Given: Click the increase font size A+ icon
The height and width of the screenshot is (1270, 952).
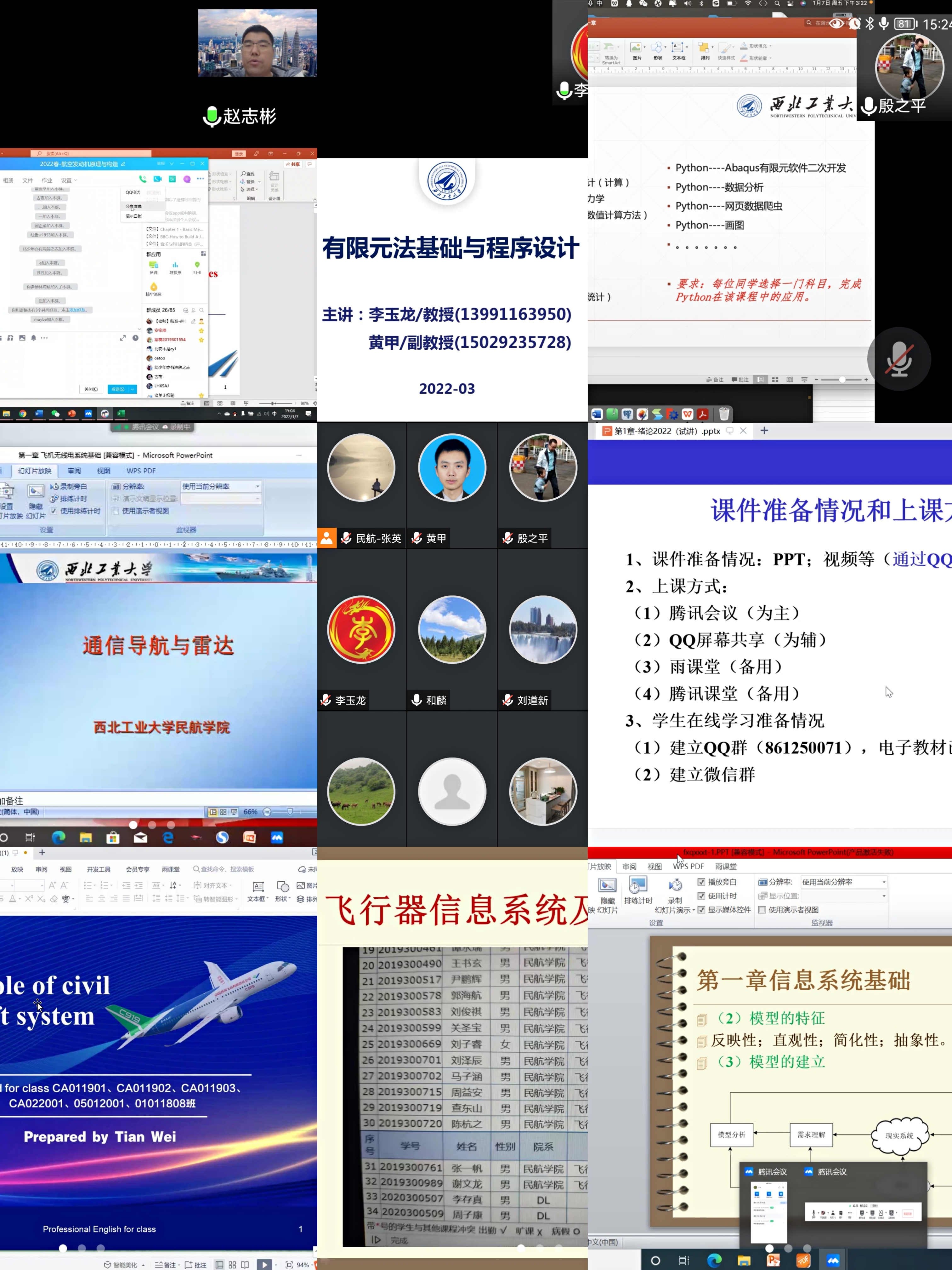Looking at the screenshot, I should [52, 885].
